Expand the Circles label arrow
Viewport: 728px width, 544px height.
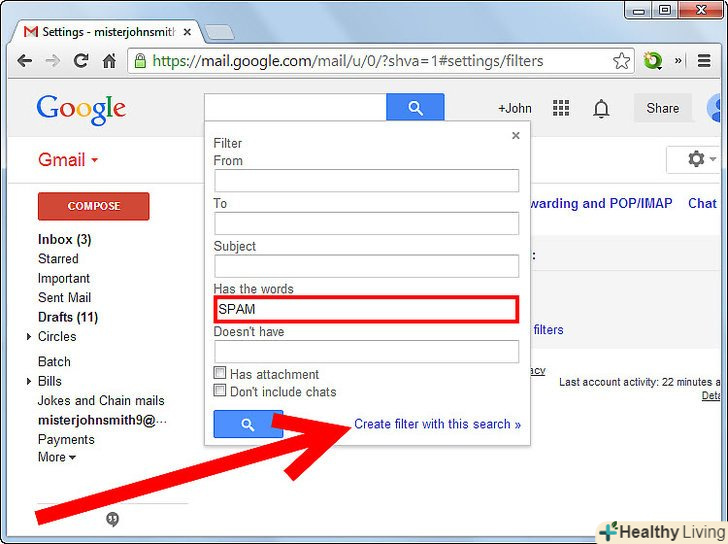(29, 336)
